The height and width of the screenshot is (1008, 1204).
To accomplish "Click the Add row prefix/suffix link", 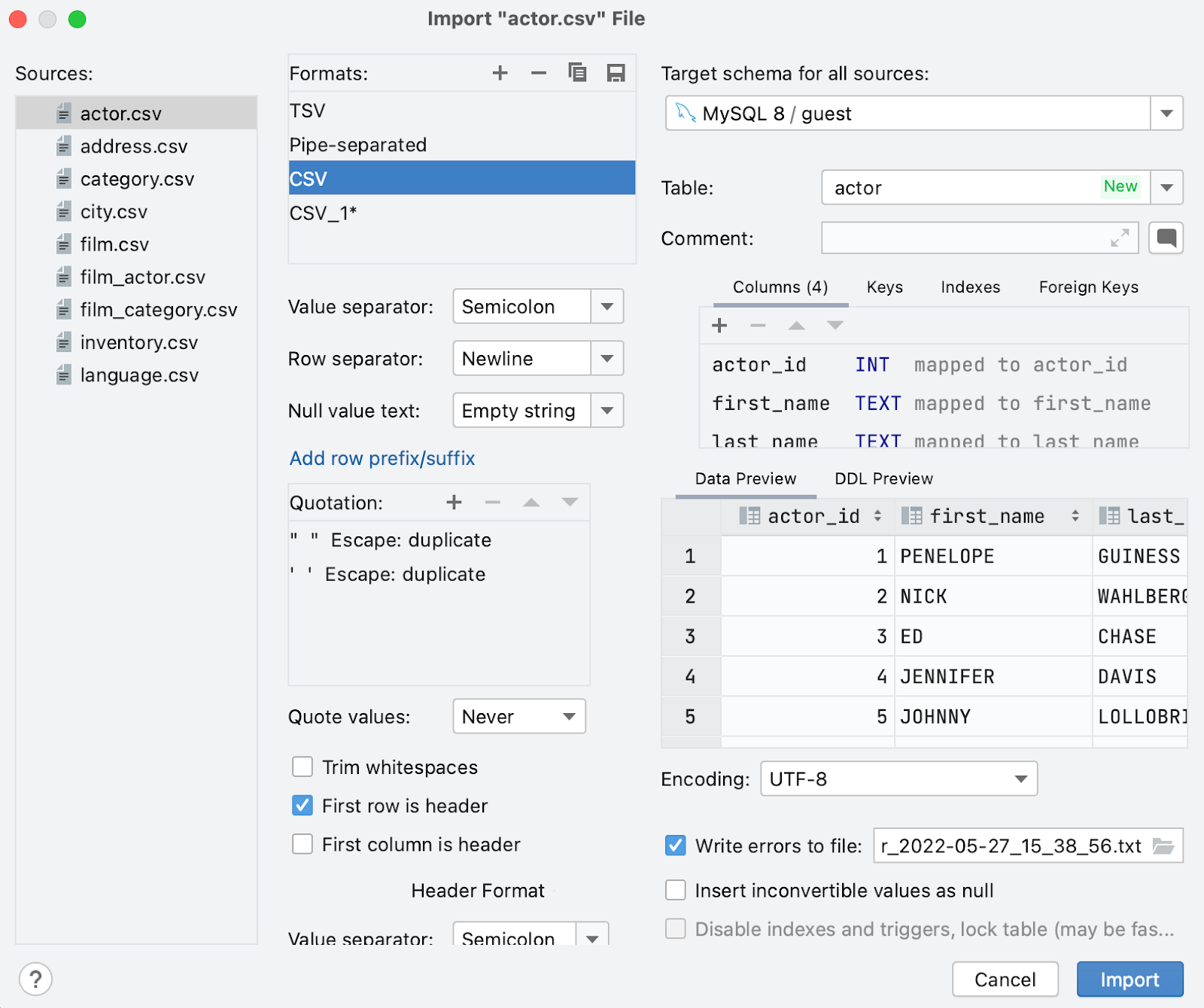I will [382, 458].
